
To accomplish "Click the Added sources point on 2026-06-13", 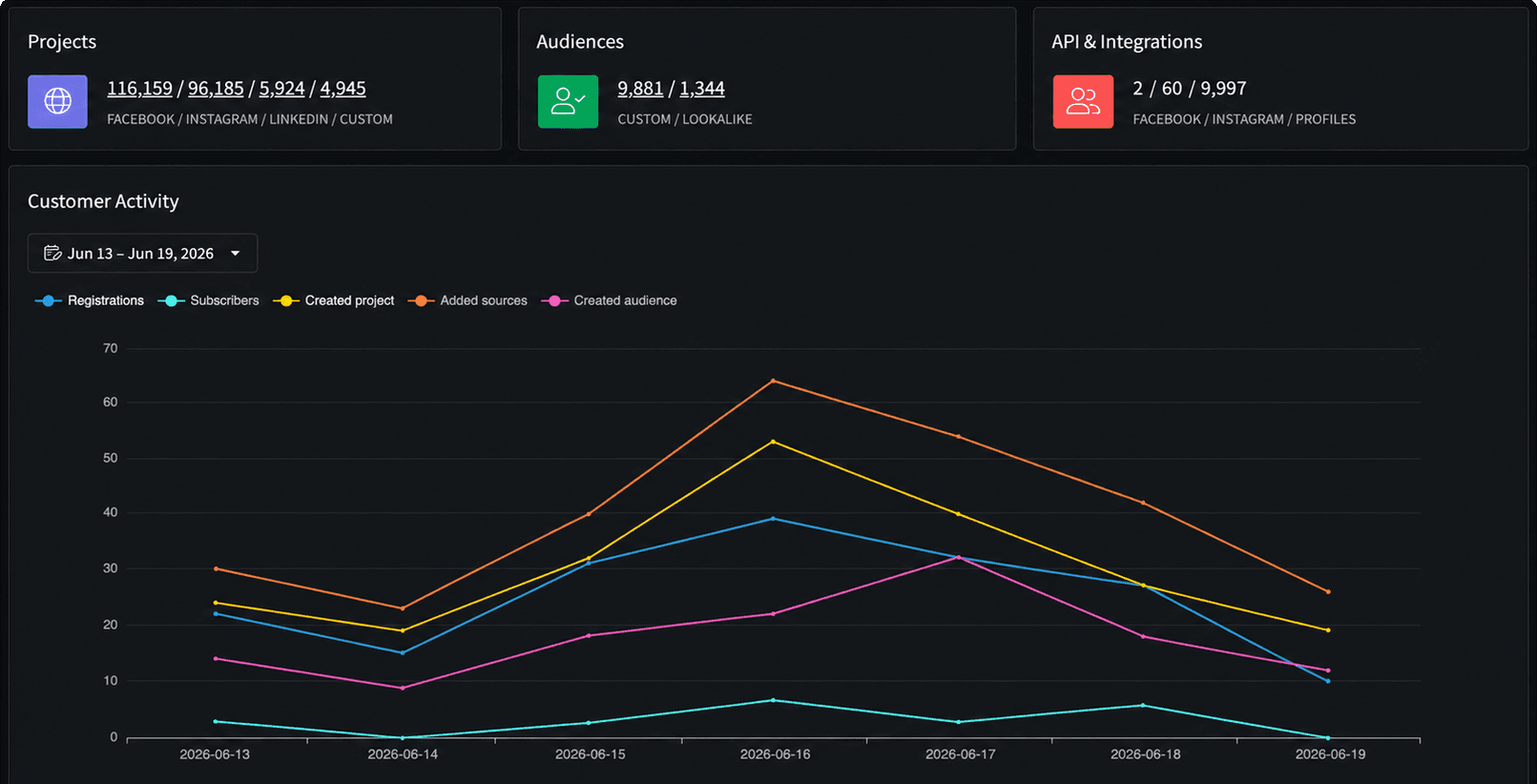I will (216, 569).
